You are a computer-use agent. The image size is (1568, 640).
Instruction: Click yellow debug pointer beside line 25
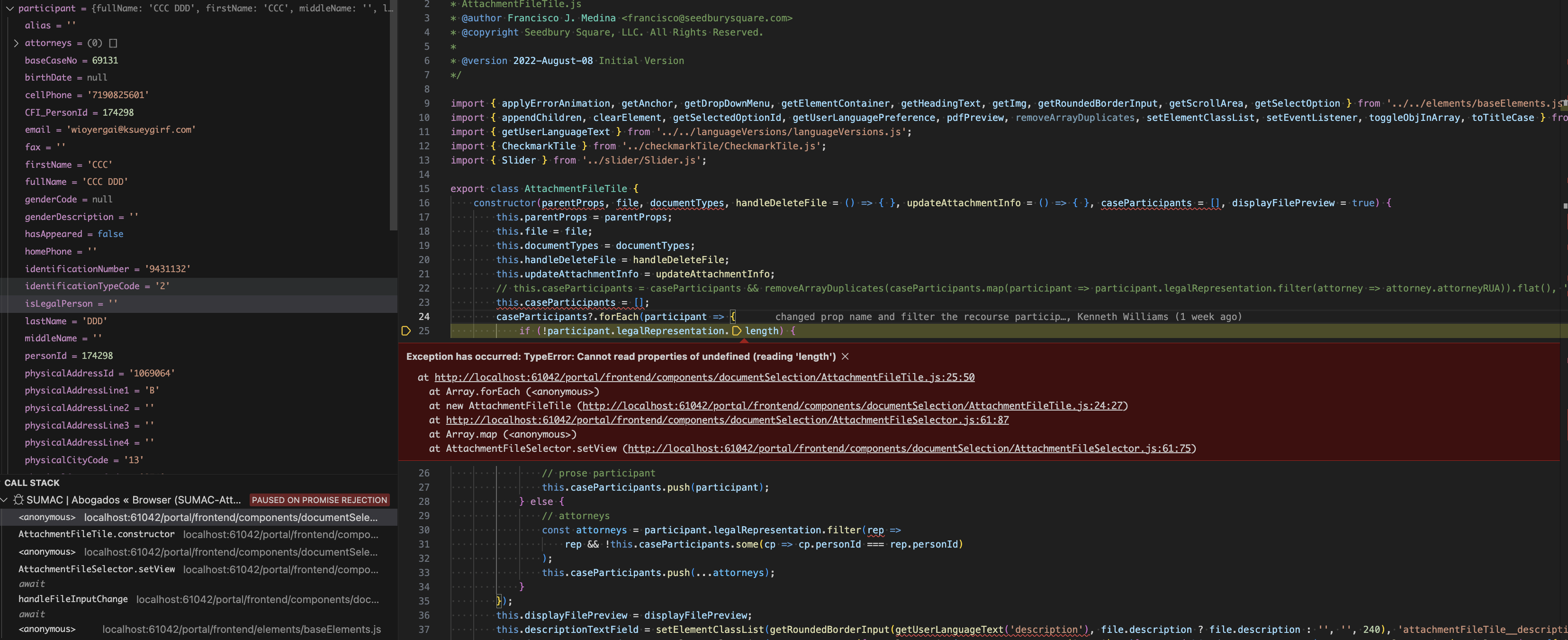tap(406, 330)
